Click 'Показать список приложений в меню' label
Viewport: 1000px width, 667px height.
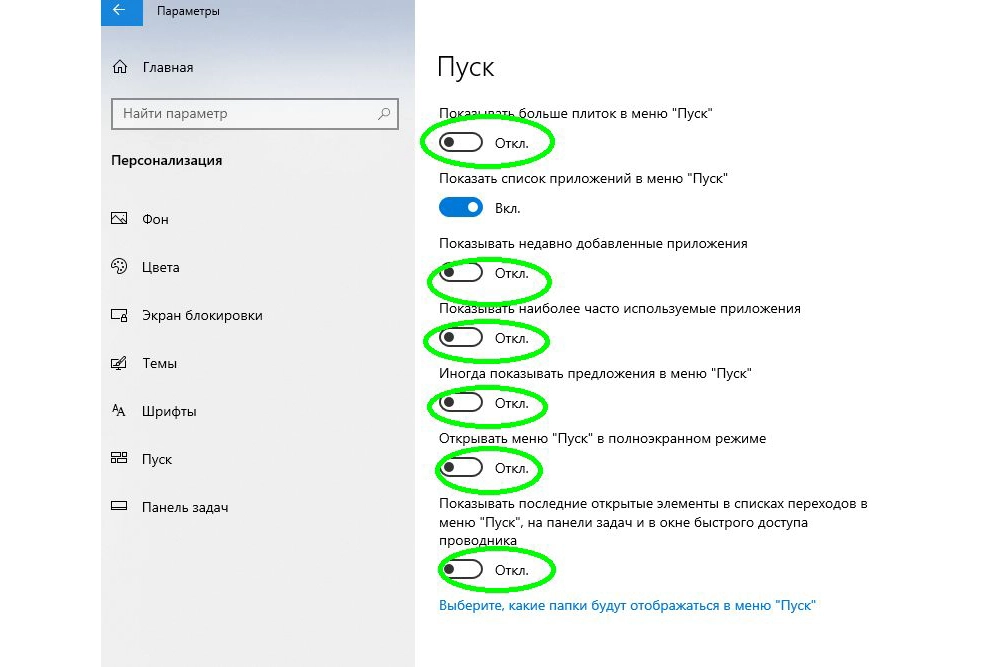tap(583, 178)
